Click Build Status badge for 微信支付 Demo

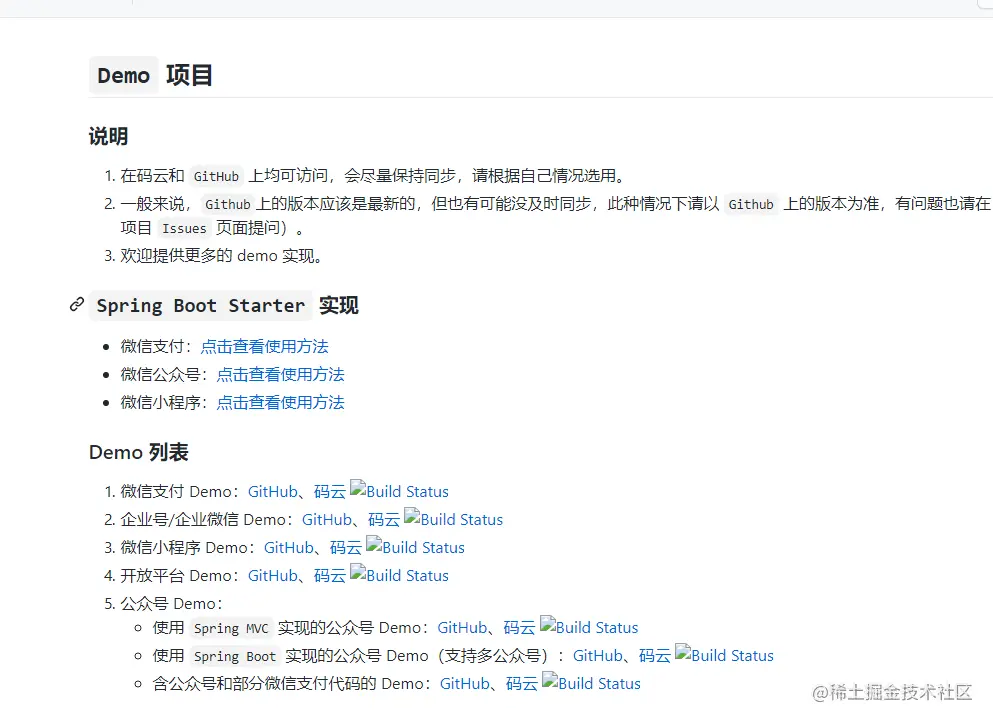pos(399,491)
